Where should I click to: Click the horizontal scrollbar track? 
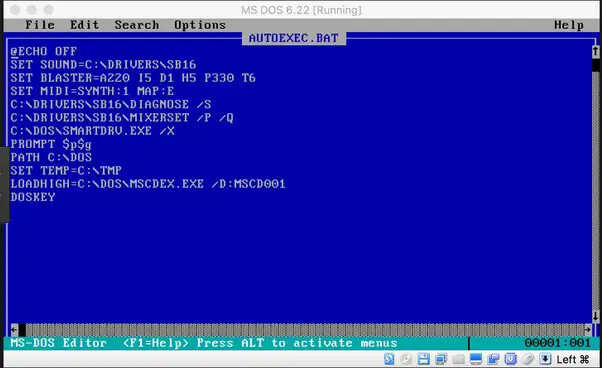coord(305,329)
